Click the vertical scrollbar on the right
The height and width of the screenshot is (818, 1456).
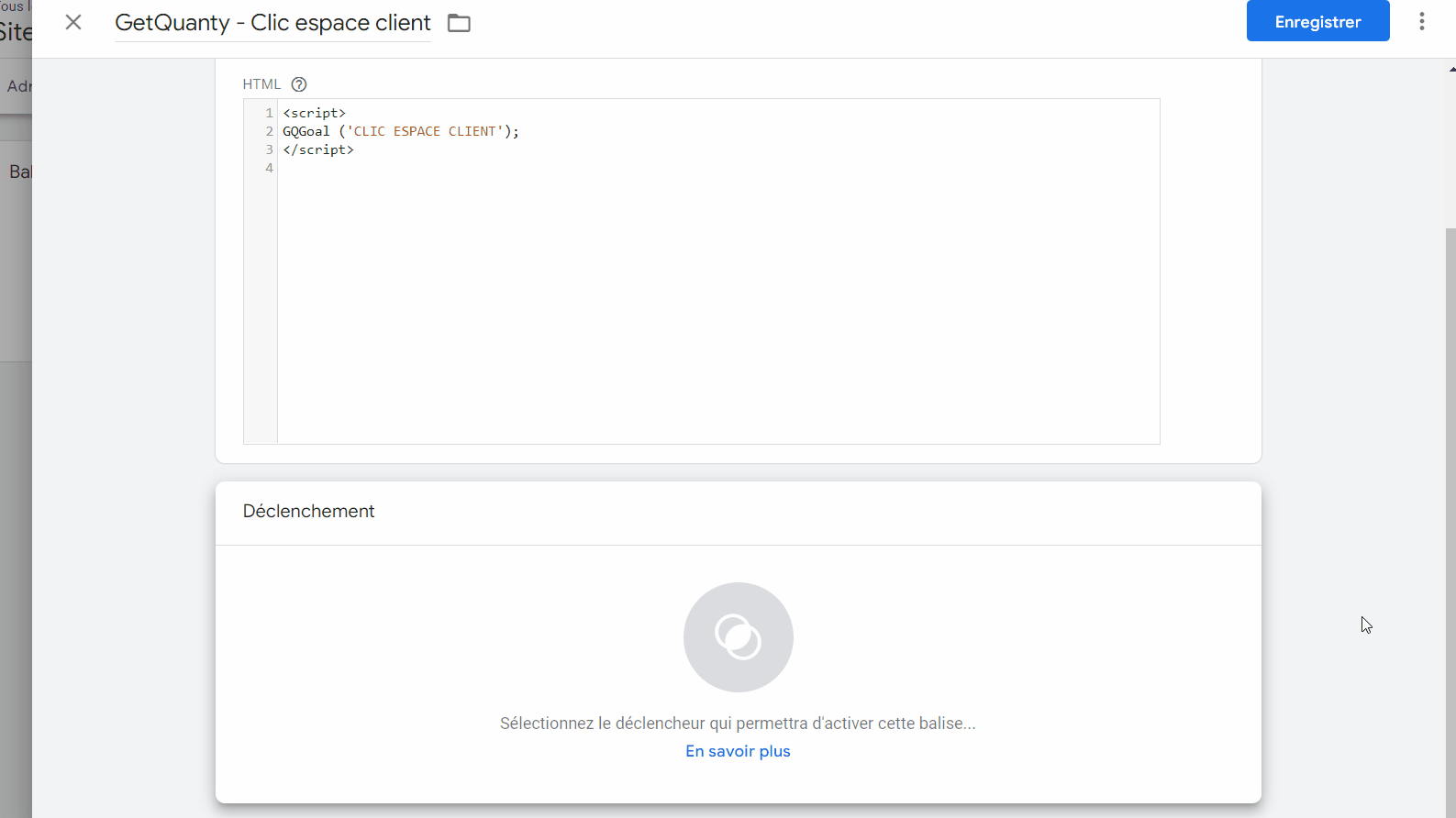1450,523
